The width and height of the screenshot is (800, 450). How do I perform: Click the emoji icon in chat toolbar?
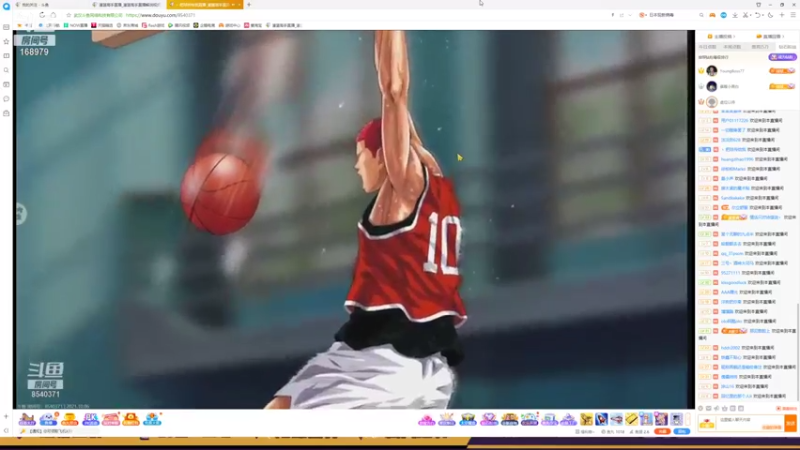pyautogui.click(x=701, y=408)
